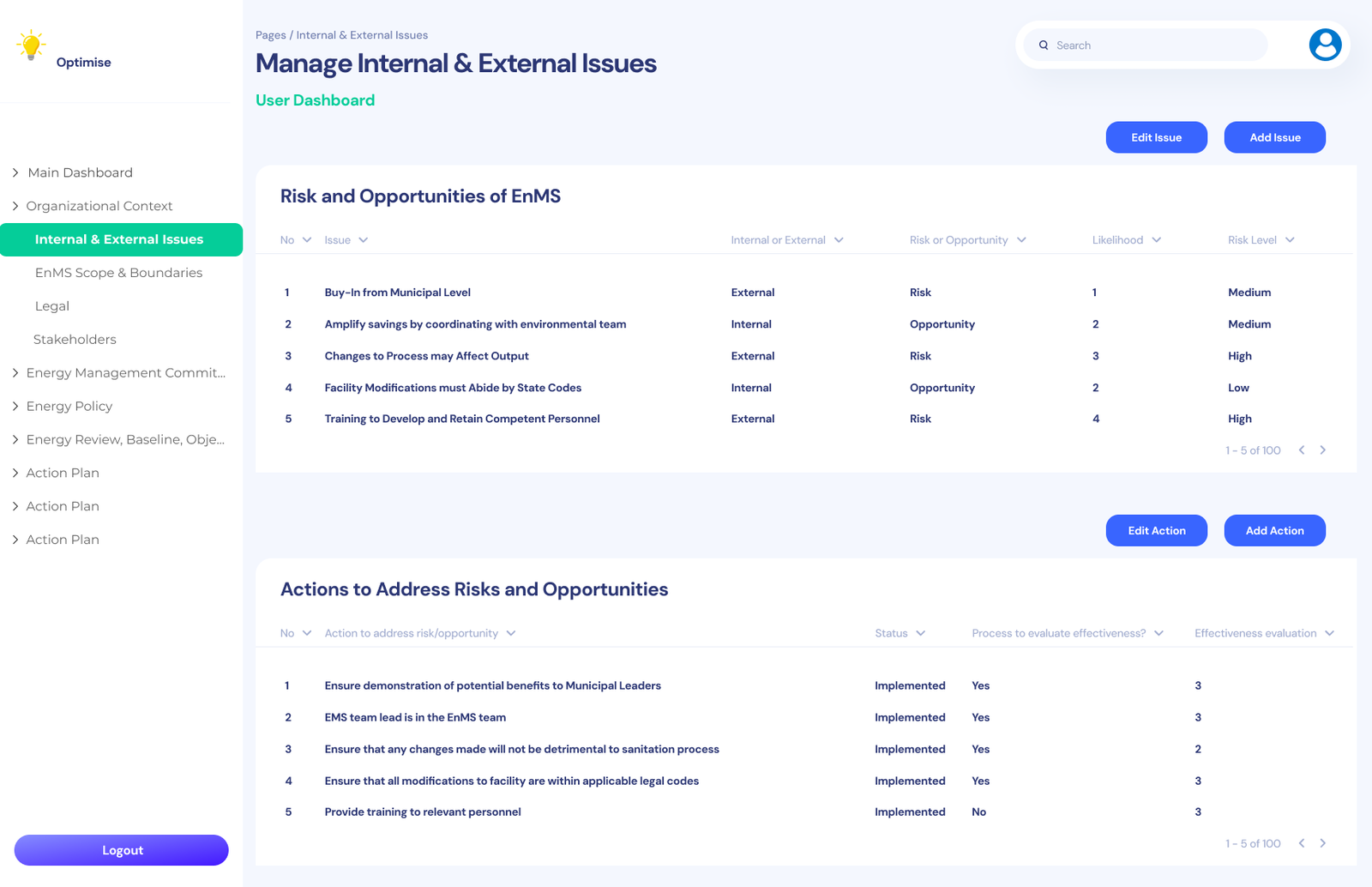Open the Status column dropdown
This screenshot has width=1372, height=887.
click(920, 633)
